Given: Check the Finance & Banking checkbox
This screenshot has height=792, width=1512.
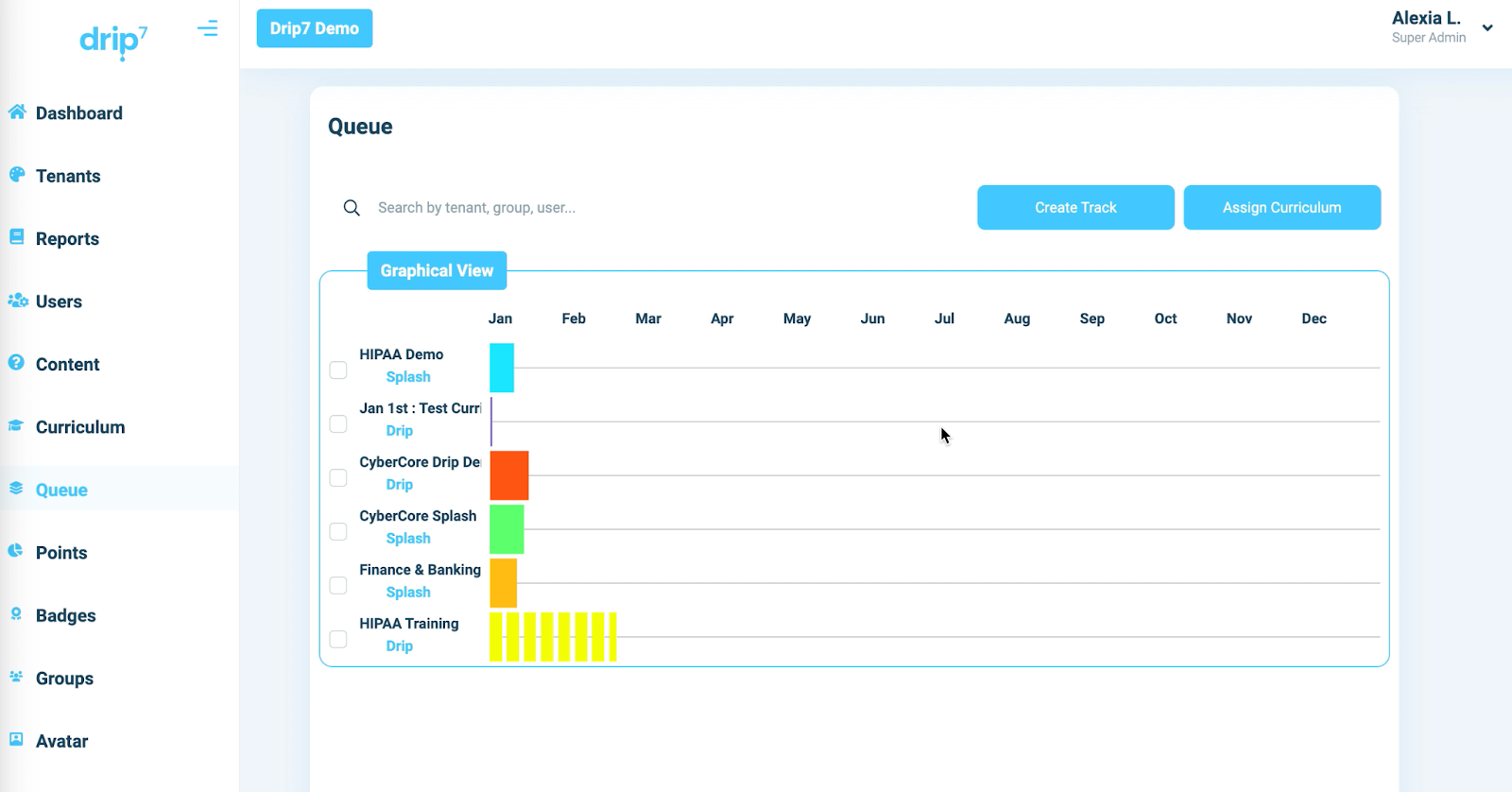Looking at the screenshot, I should [x=338, y=586].
